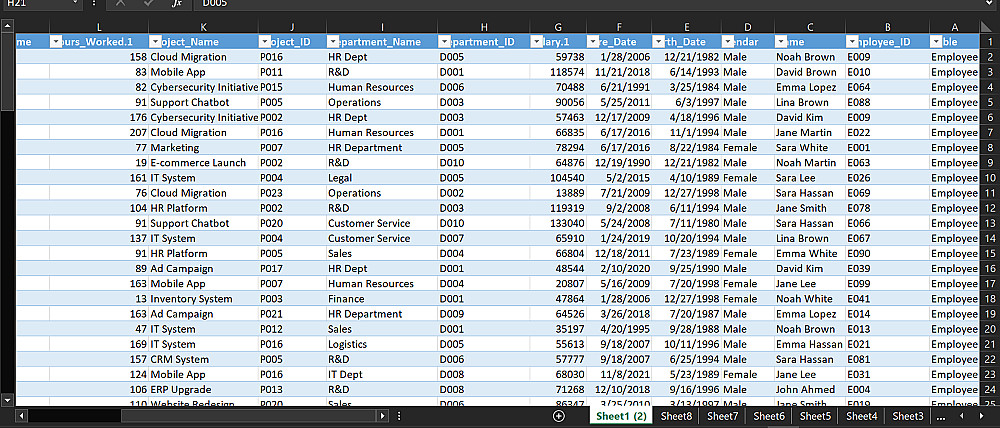
Task: Cancel the formula bar entry with the X
Action: click(x=121, y=3)
